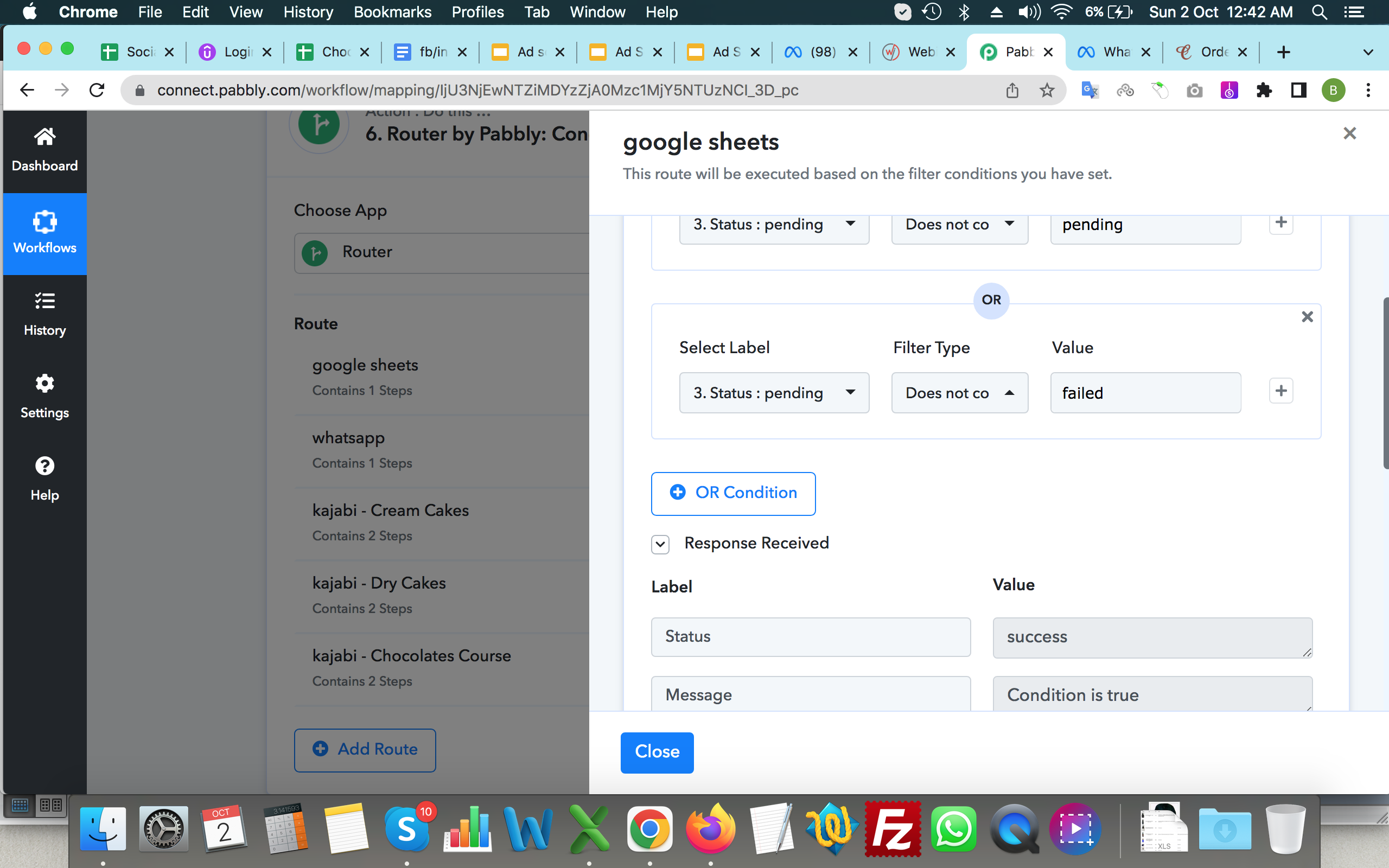Image resolution: width=1389 pixels, height=868 pixels.
Task: Add AND condition beside pending value
Action: point(1280,223)
